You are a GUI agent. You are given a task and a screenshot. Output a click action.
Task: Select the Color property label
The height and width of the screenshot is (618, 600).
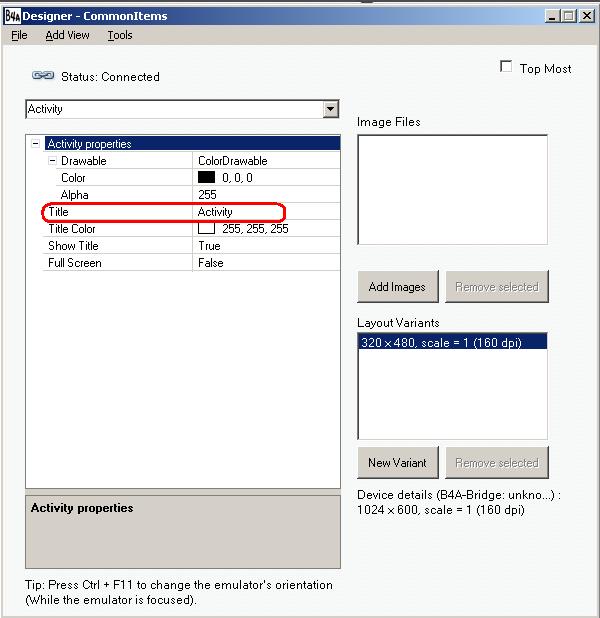(x=73, y=178)
